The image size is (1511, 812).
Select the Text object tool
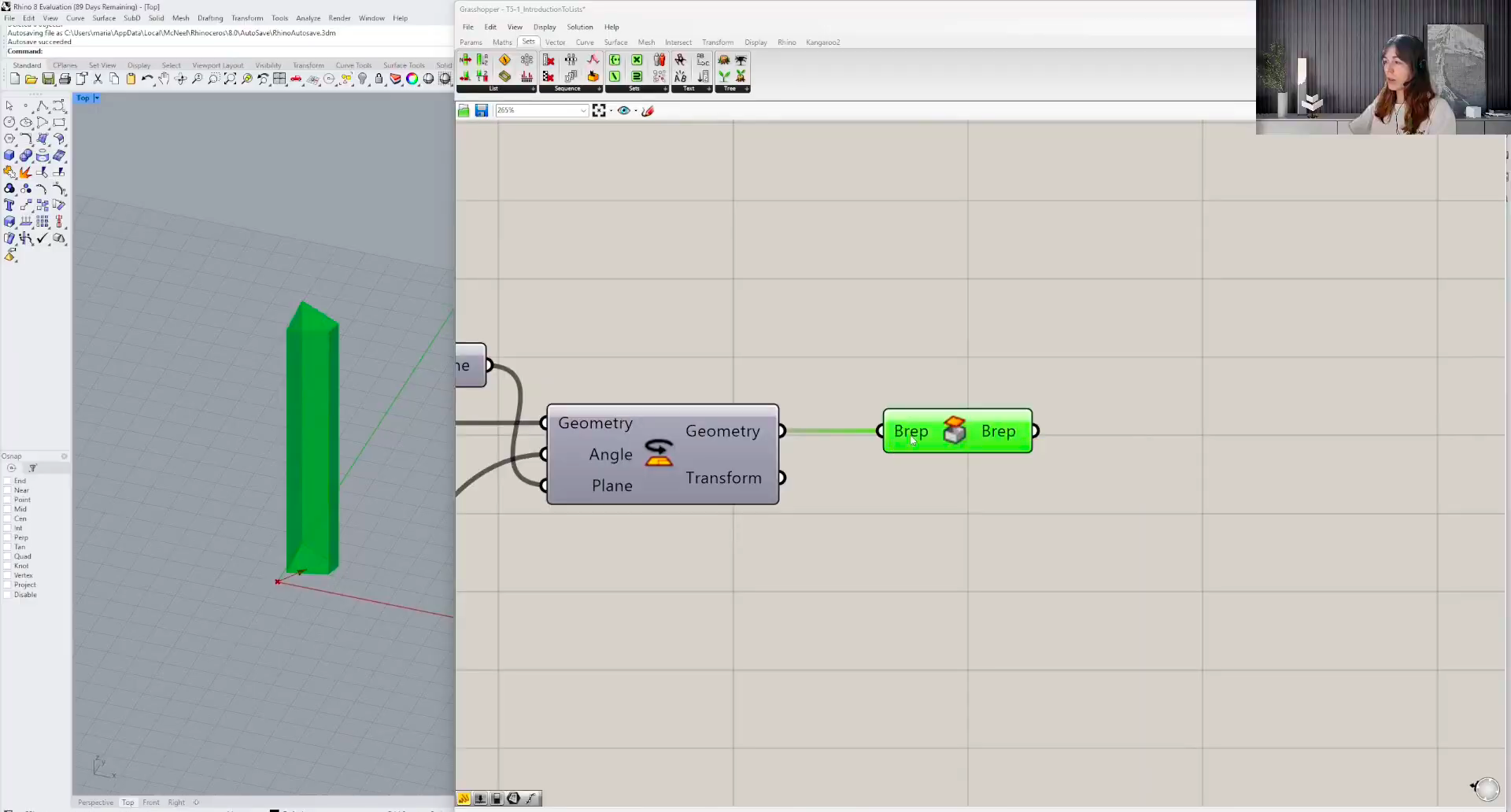coord(9,205)
